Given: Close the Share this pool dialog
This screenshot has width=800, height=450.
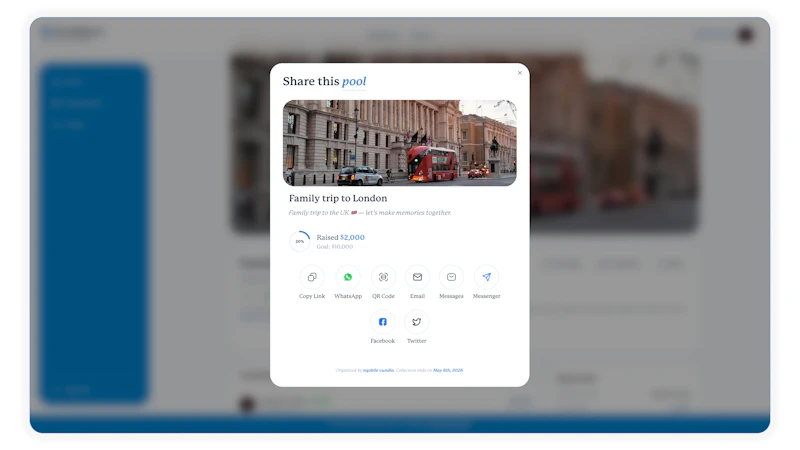Looking at the screenshot, I should pyautogui.click(x=520, y=73).
